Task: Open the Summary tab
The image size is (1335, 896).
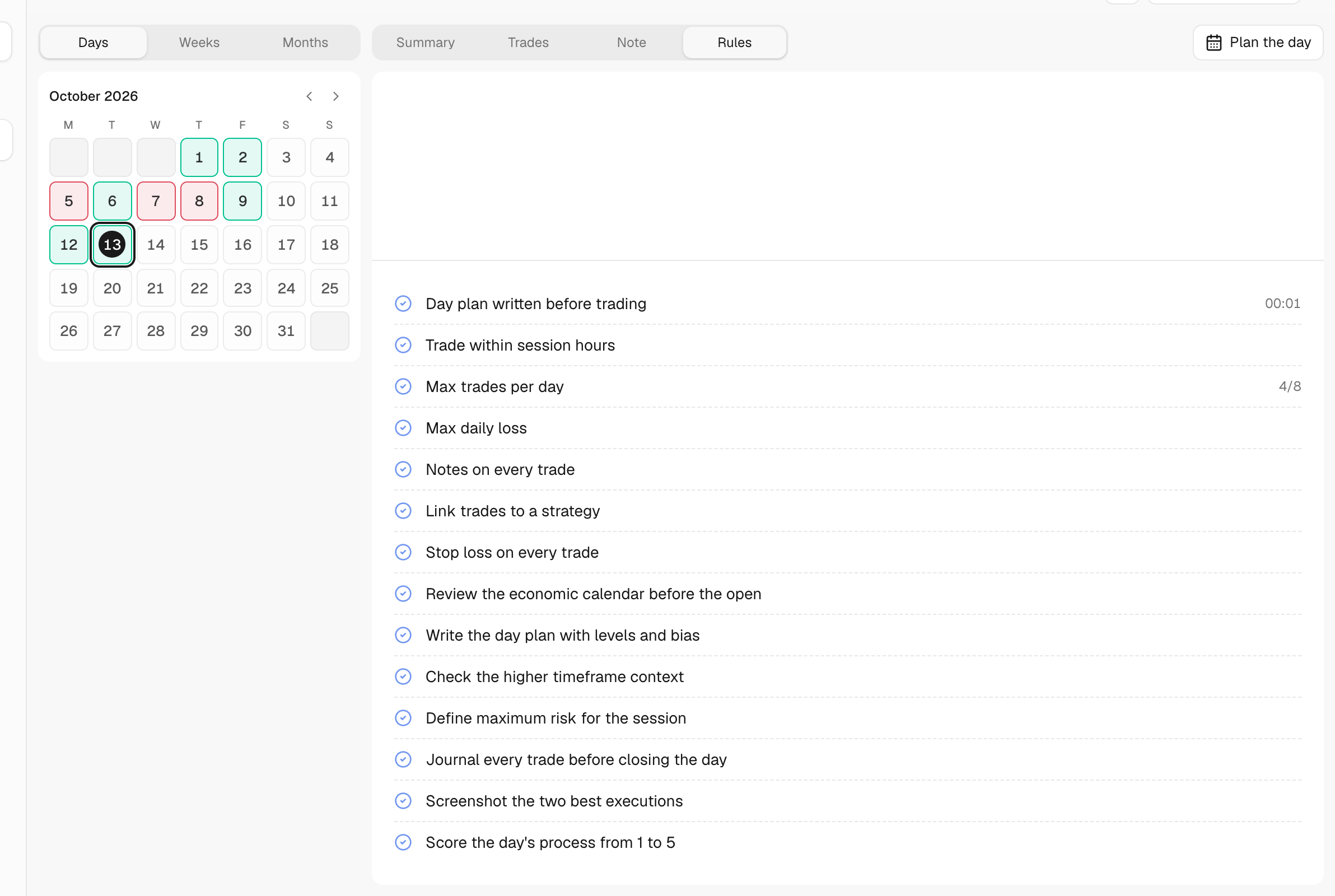Action: pos(426,43)
